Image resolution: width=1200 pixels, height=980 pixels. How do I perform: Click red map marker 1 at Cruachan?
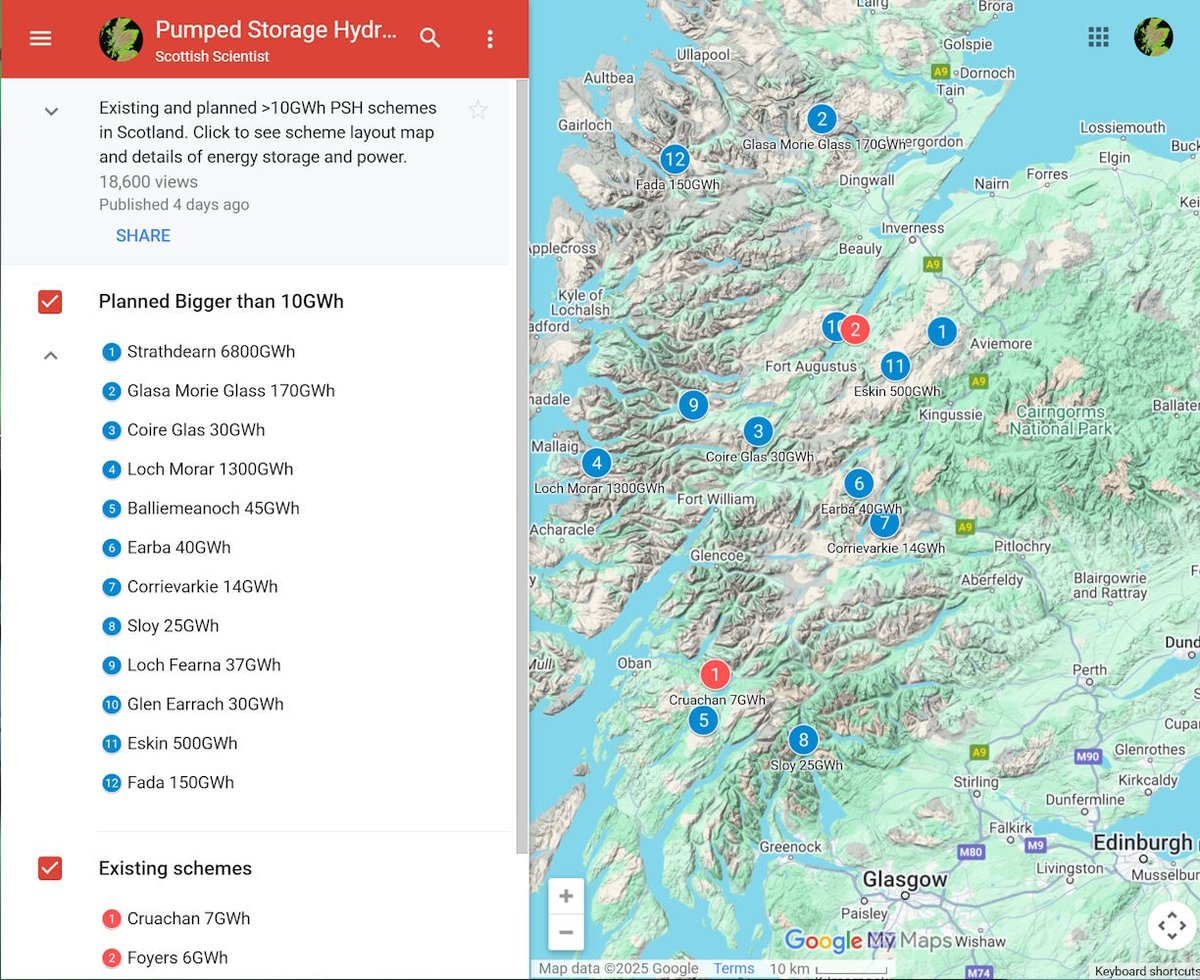tap(715, 675)
